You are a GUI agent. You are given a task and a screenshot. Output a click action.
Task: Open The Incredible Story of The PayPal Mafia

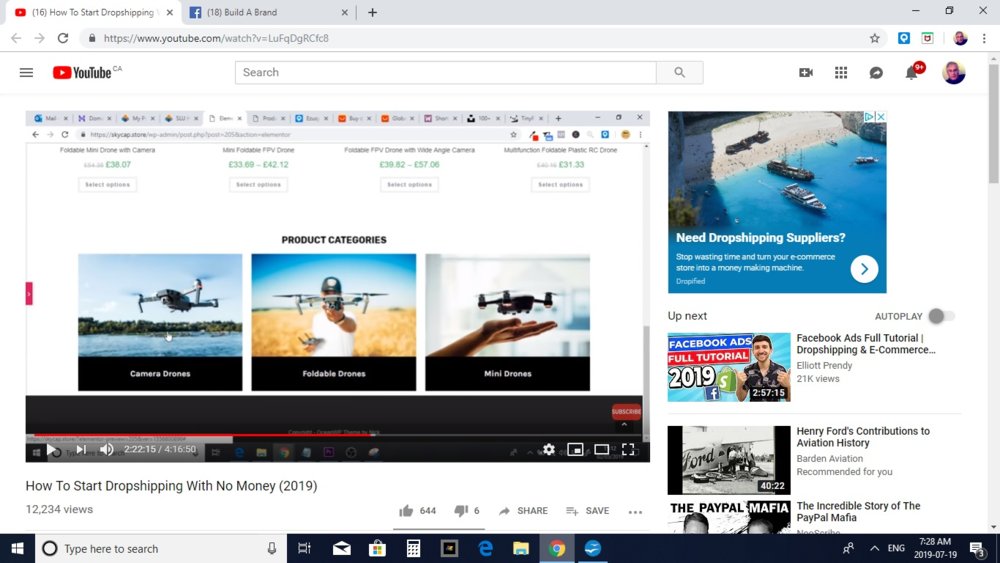click(858, 511)
